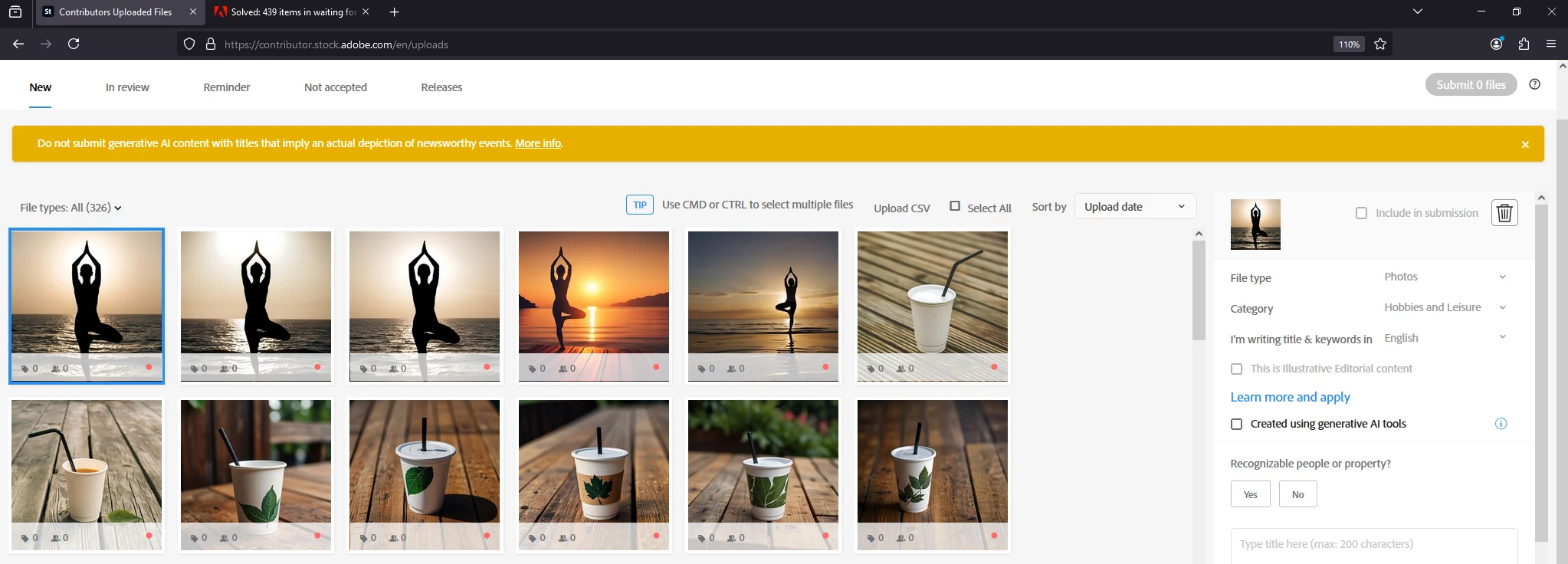1568x564 pixels.
Task: Activate the 'Solved: 439 items' browser tab
Action: (291, 12)
